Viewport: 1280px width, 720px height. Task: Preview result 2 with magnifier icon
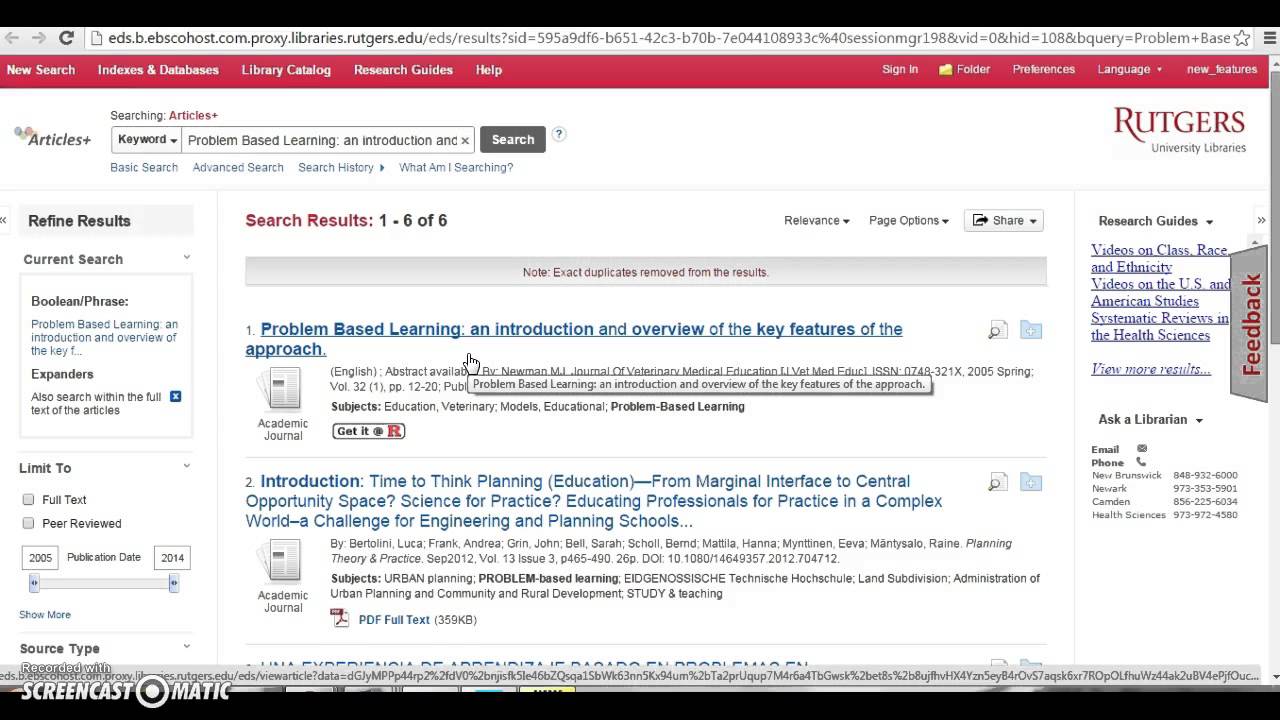pyautogui.click(x=997, y=483)
